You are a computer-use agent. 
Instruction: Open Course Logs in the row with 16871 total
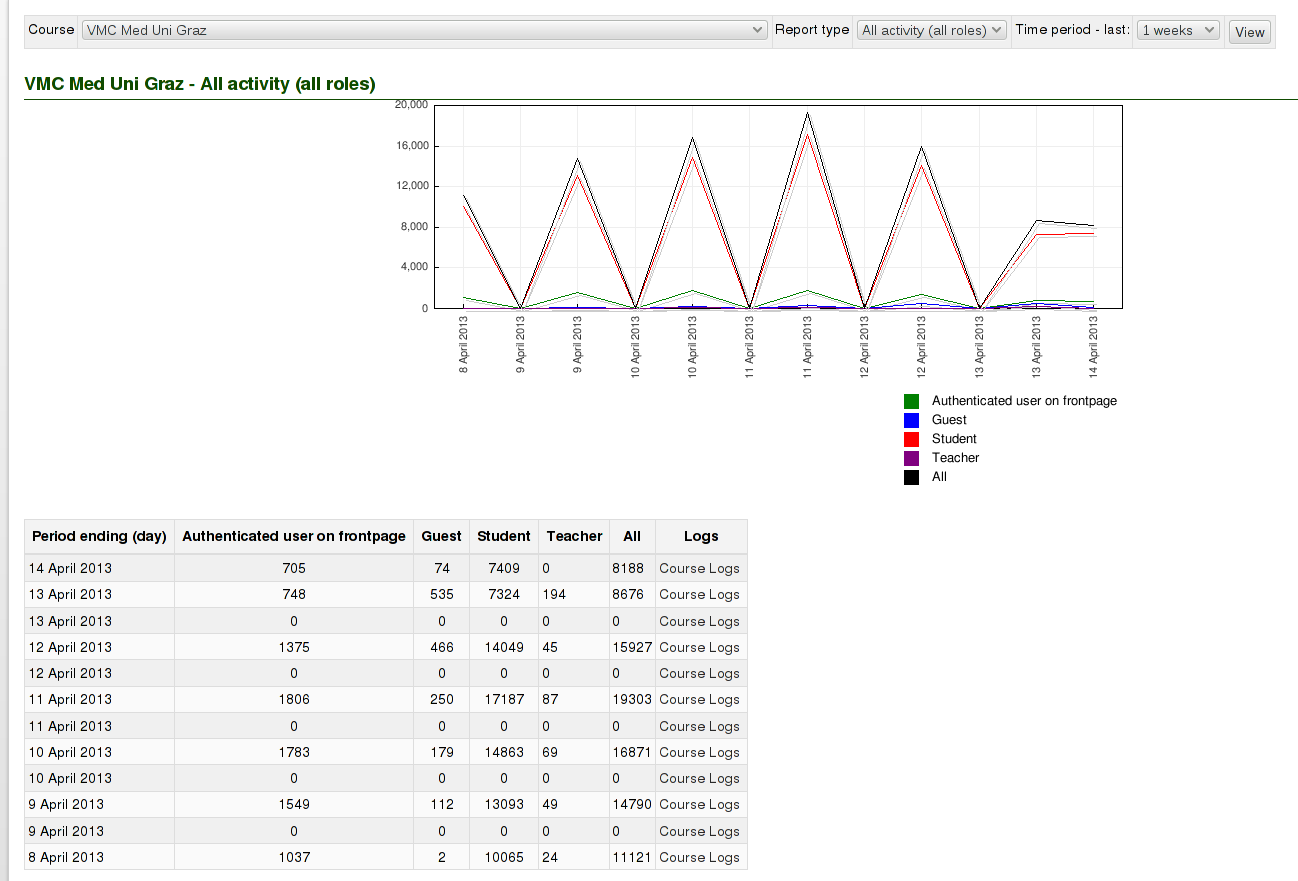699,752
